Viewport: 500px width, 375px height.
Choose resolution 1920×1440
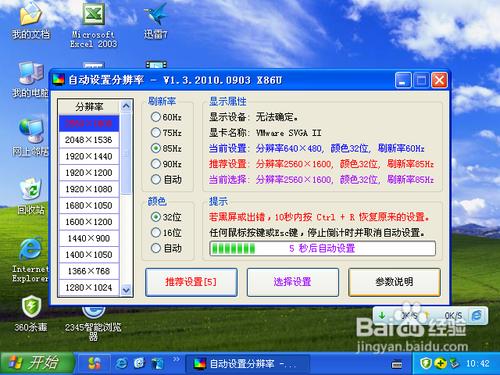click(x=89, y=156)
